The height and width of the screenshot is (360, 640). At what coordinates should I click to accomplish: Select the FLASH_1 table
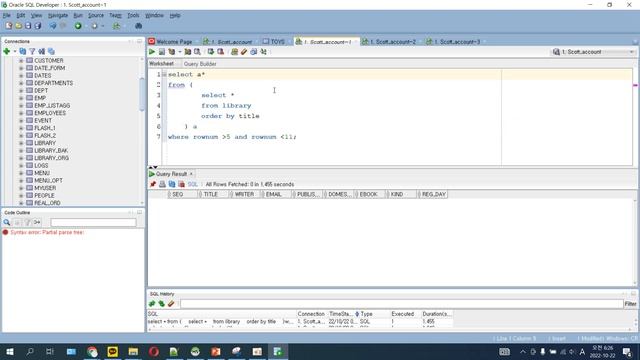45,128
